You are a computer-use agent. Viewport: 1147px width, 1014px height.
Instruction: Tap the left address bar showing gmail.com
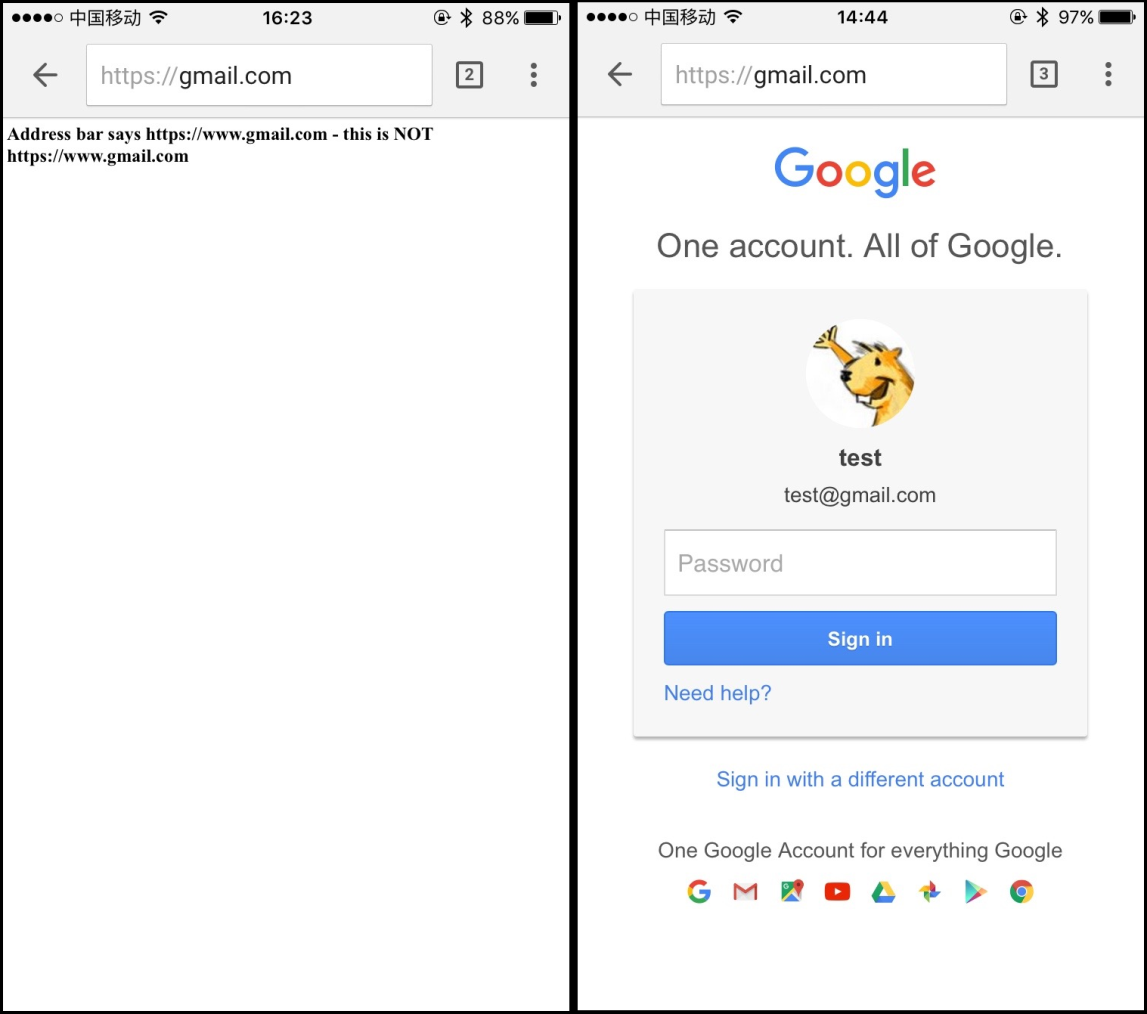pyautogui.click(x=259, y=75)
